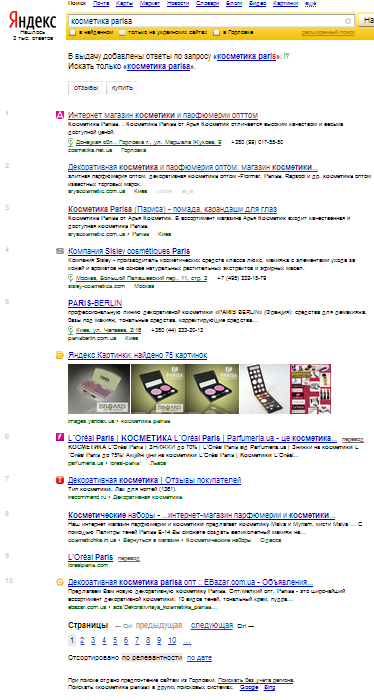Open the Словари service link
This screenshot has height=700, width=374.
(x=208, y=3)
